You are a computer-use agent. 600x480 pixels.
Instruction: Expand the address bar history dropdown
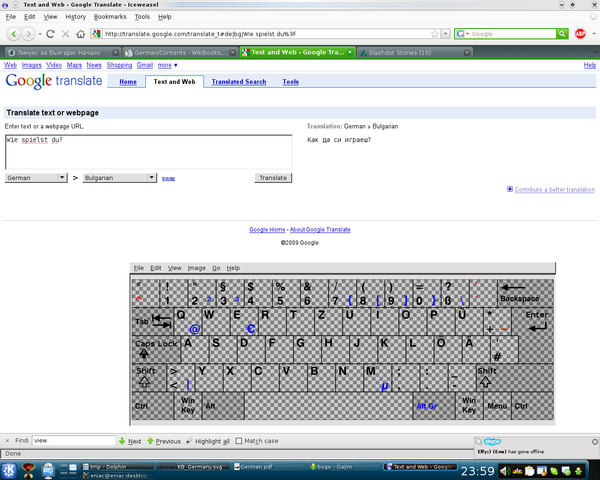[445, 34]
